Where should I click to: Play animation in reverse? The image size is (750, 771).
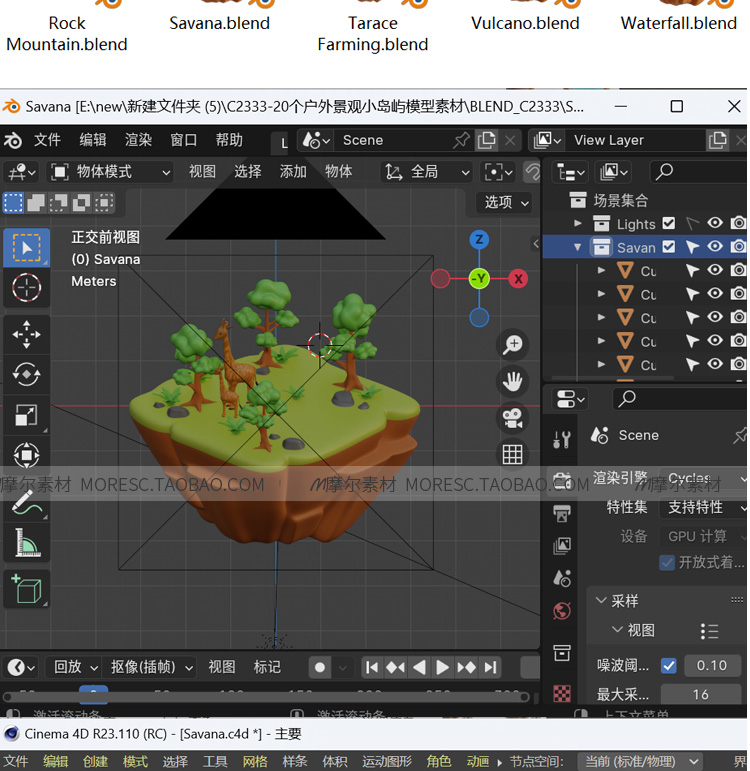419,668
